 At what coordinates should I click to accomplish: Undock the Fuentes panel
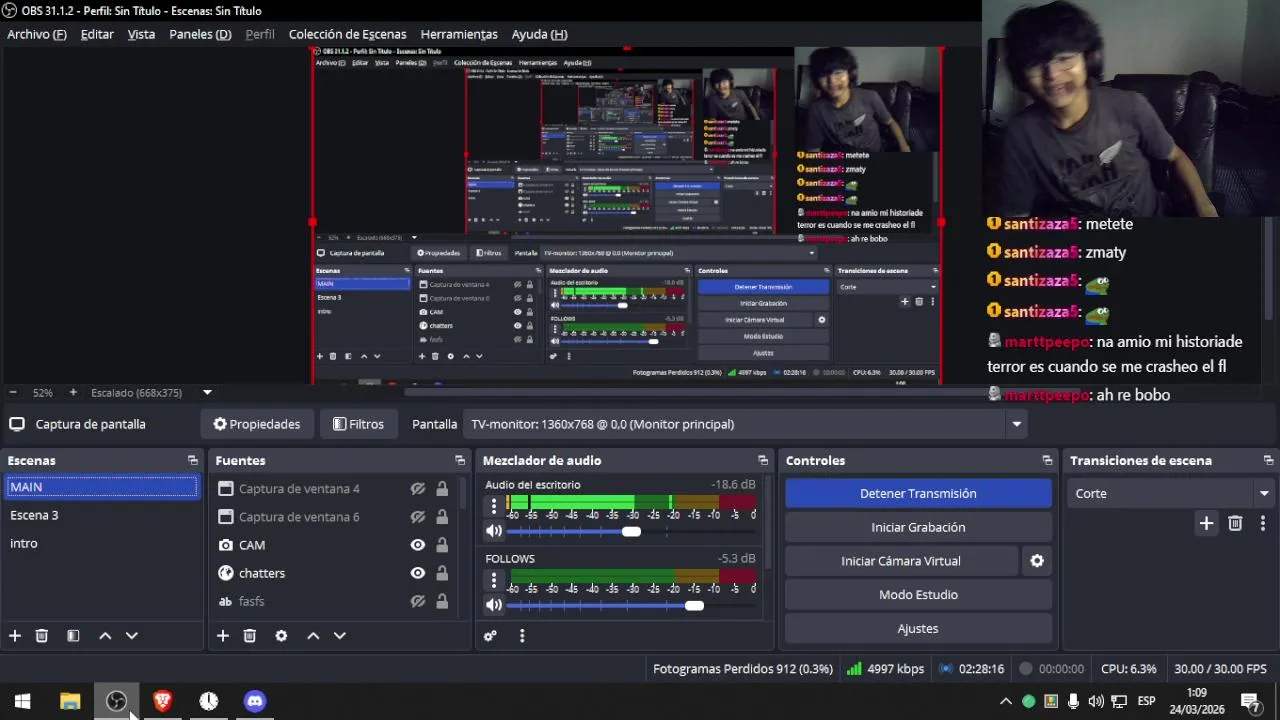(x=460, y=461)
